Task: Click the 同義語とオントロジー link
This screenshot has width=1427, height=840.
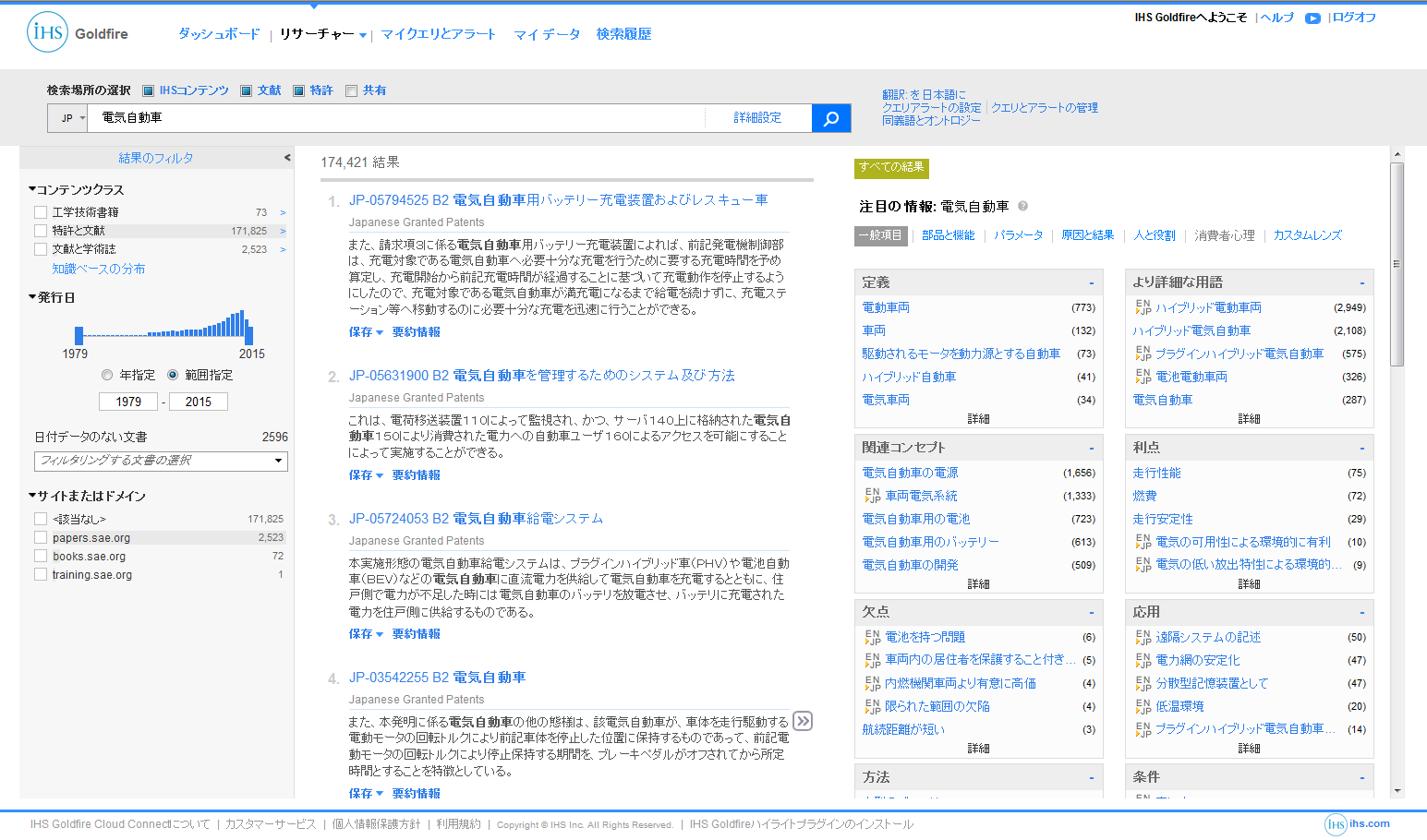Action: [x=931, y=121]
